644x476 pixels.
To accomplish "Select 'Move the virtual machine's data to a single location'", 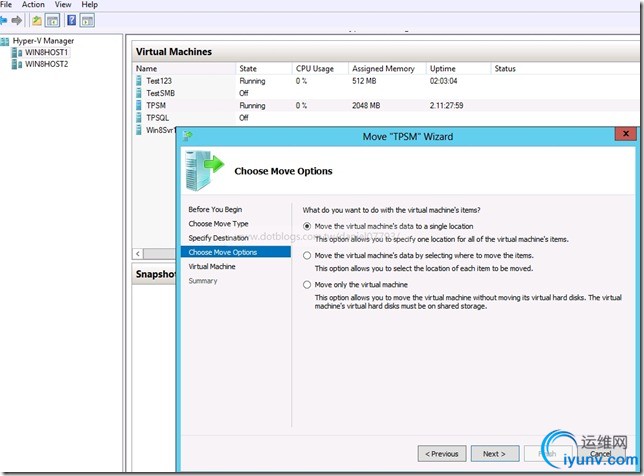I will (307, 226).
